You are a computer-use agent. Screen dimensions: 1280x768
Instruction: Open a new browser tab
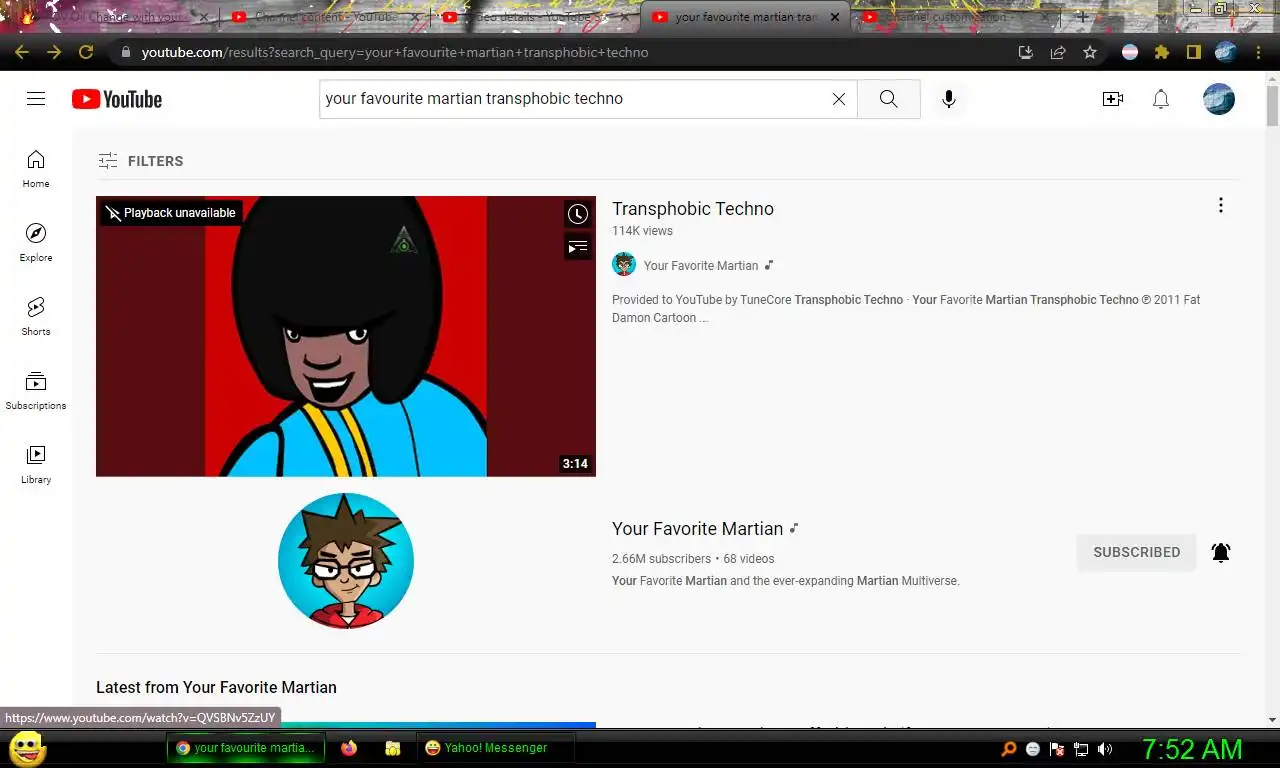(x=1082, y=17)
